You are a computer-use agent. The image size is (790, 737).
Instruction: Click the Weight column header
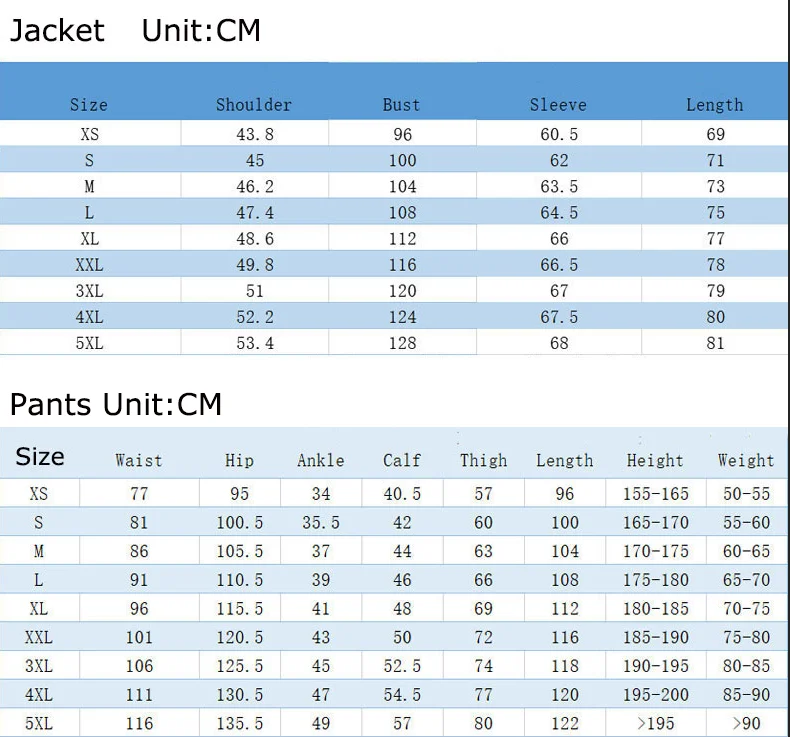point(746,460)
